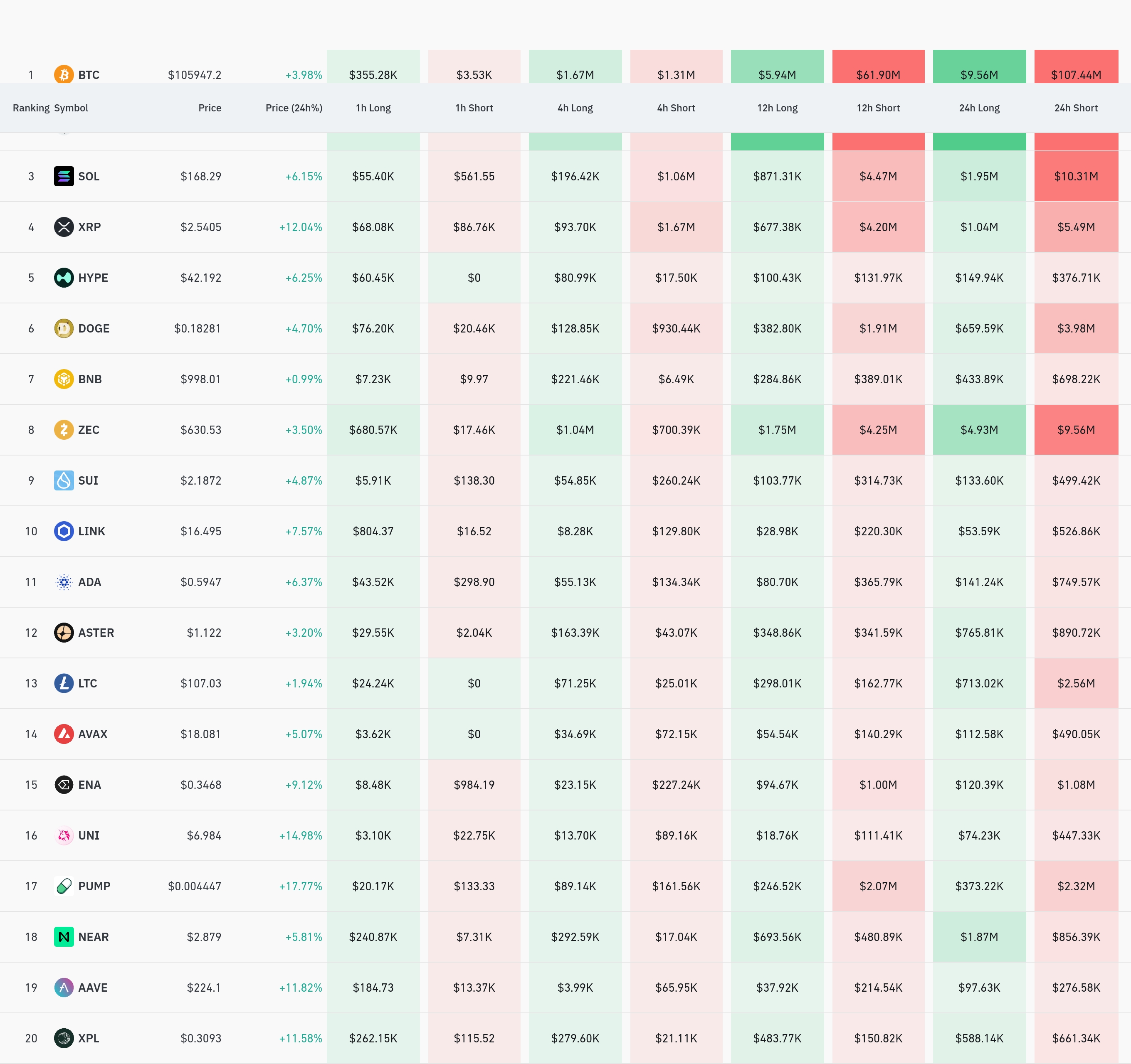The width and height of the screenshot is (1131, 1064).
Task: Click the HYPE coin icon
Action: [x=64, y=278]
